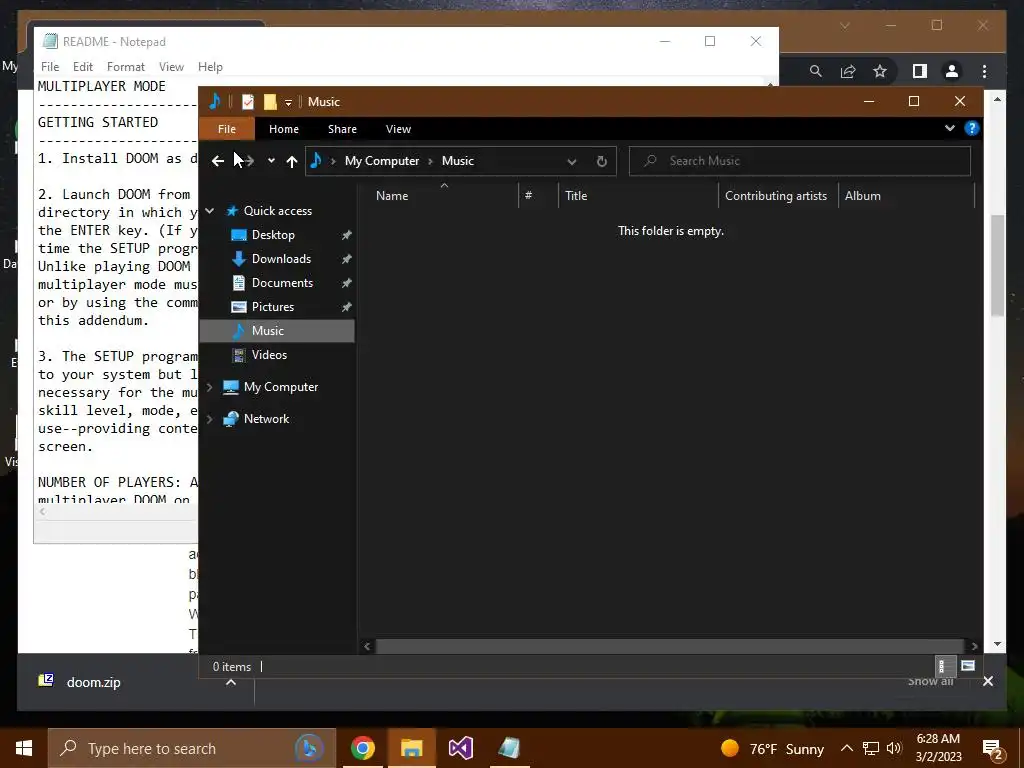Open the doom.zip downloaded file
The image size is (1024, 768).
coord(93,682)
